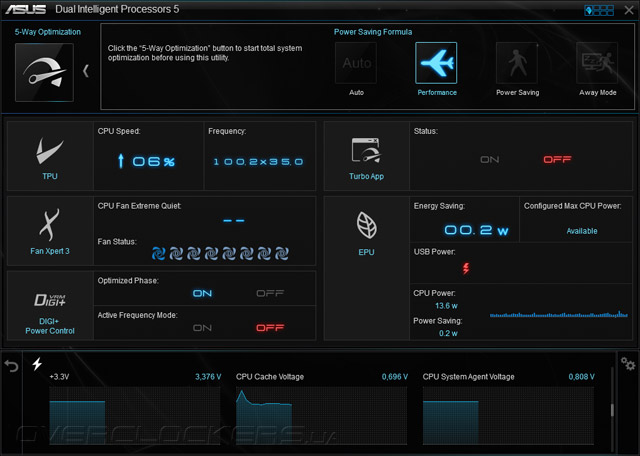Image resolution: width=640 pixels, height=456 pixels.
Task: Click the CPU Power 13.6 w value
Action: [x=446, y=306]
